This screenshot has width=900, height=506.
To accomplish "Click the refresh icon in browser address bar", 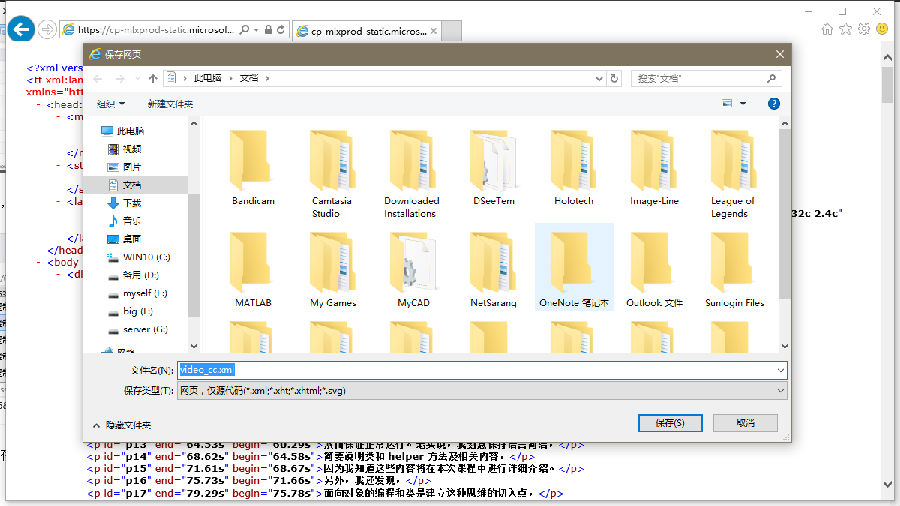I will 281,30.
